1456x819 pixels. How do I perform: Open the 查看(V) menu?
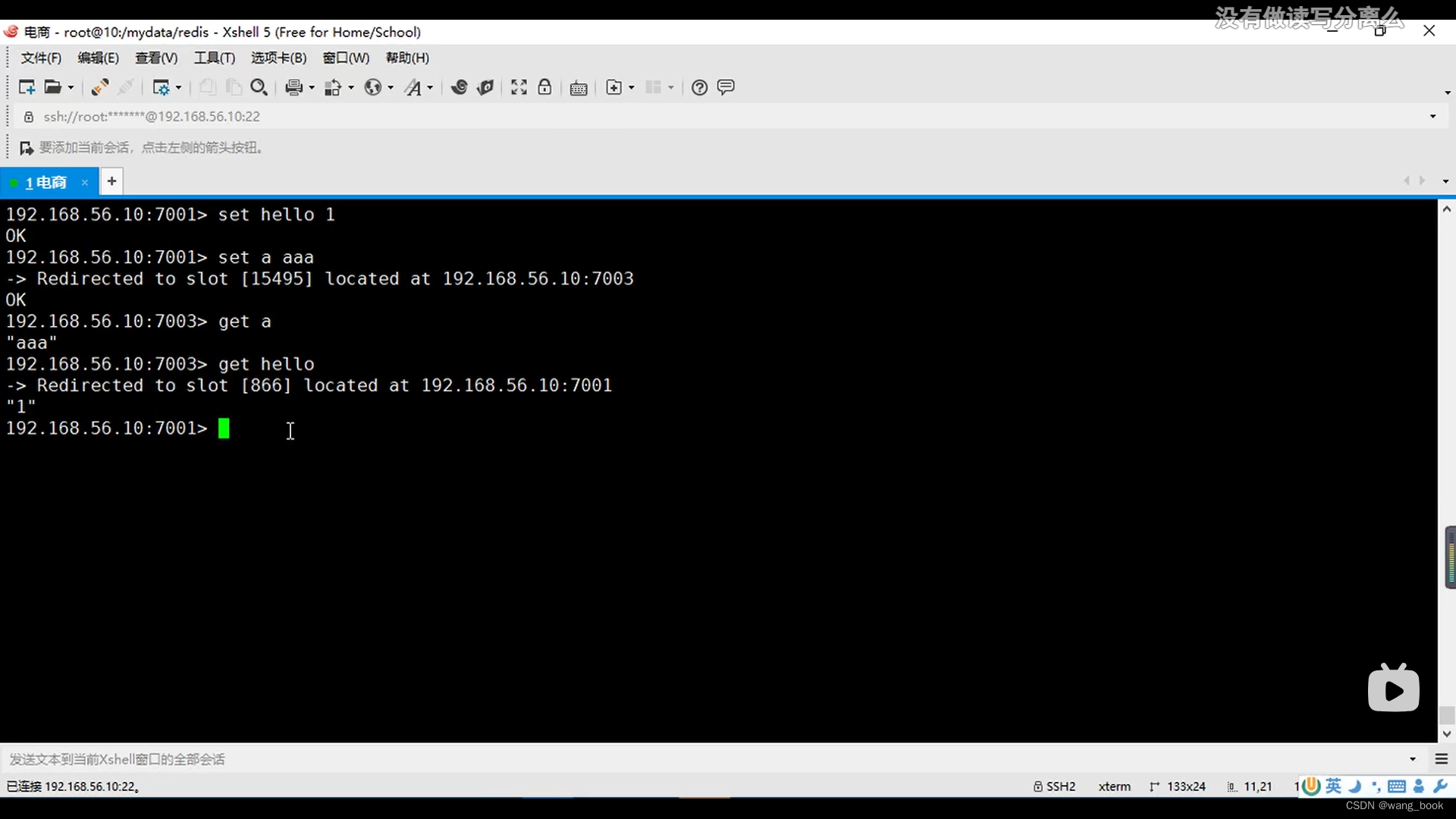click(156, 58)
